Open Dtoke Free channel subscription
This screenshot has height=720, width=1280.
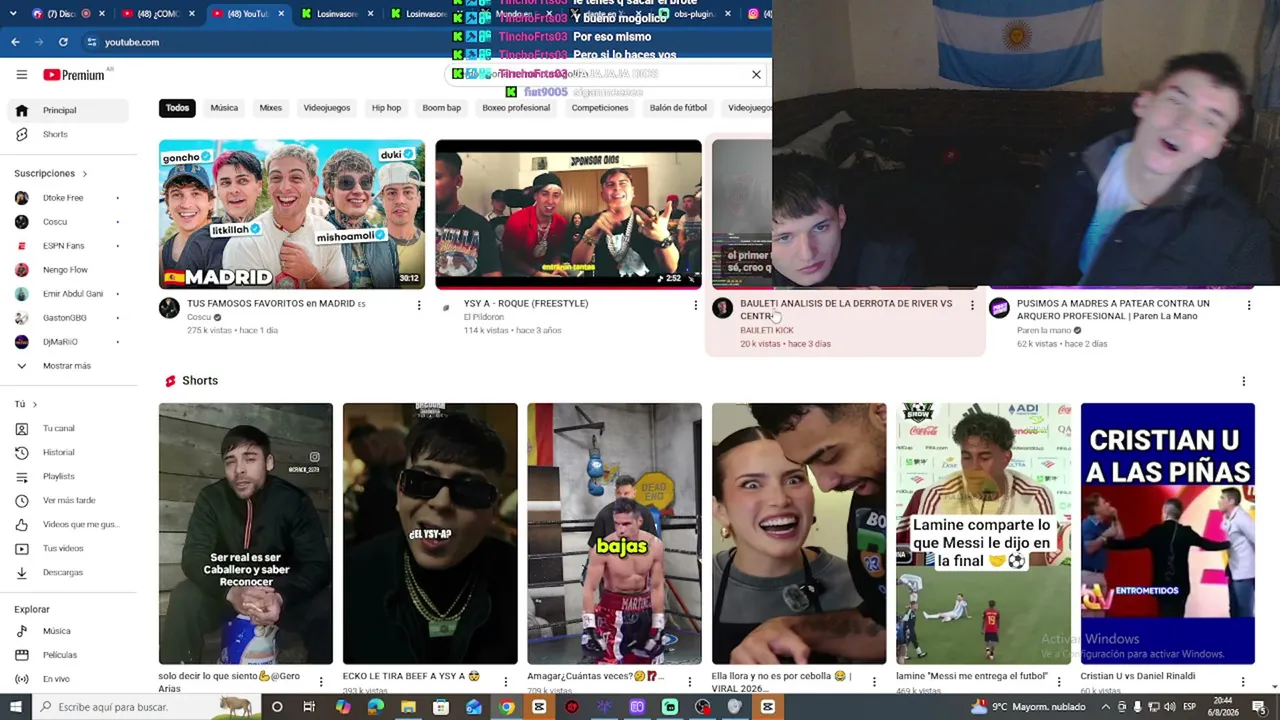click(67, 198)
